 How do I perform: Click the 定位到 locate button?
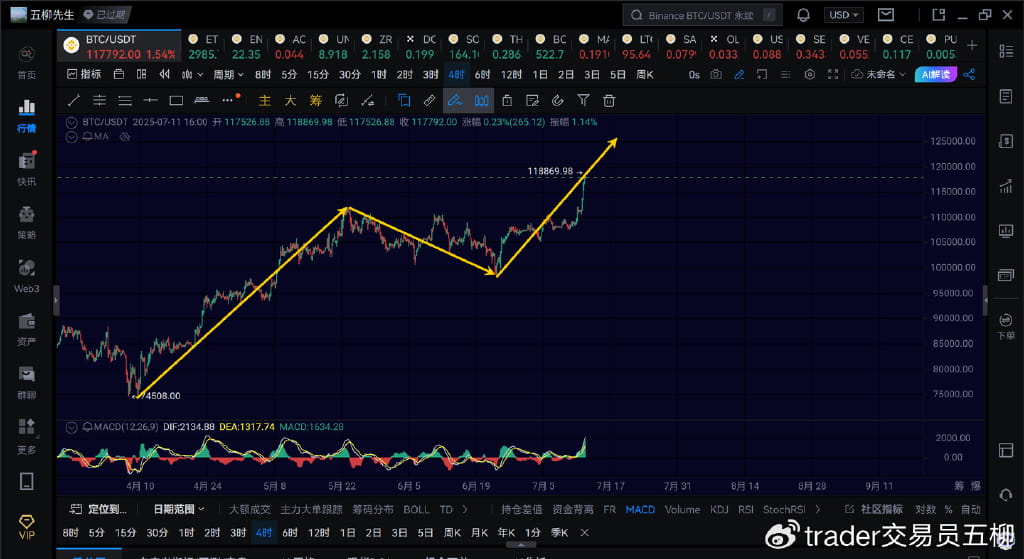point(99,509)
